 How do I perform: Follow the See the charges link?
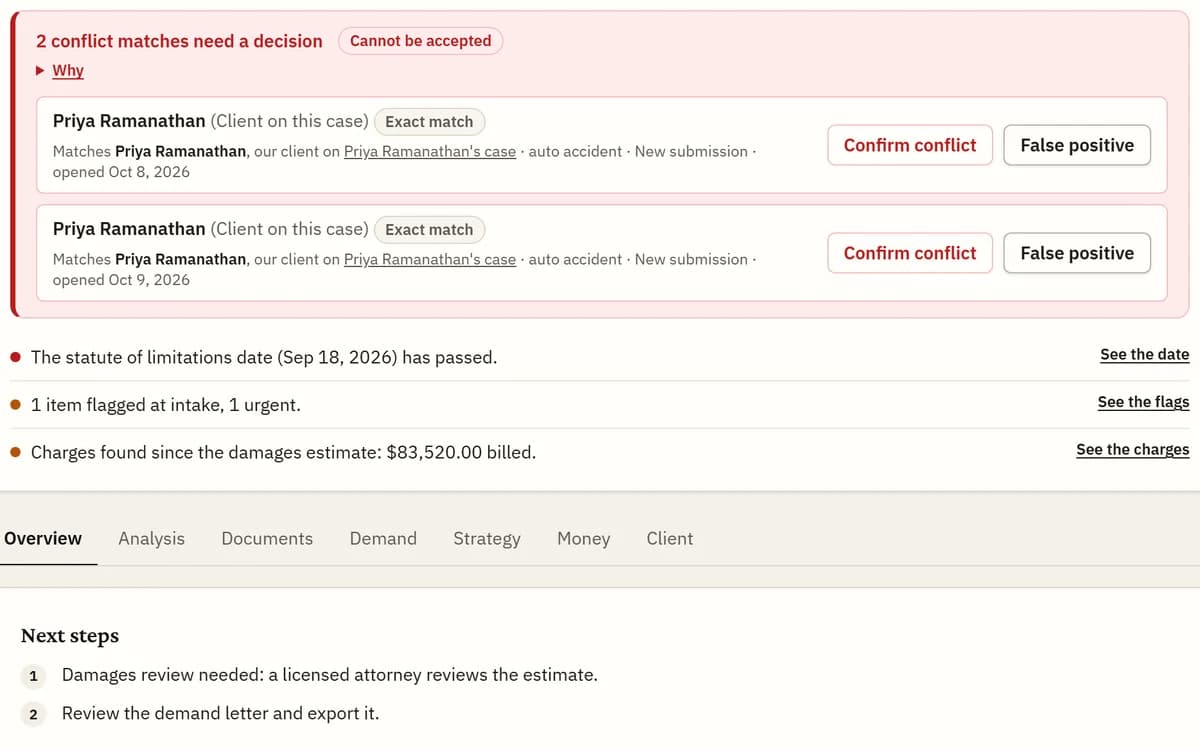click(1133, 450)
